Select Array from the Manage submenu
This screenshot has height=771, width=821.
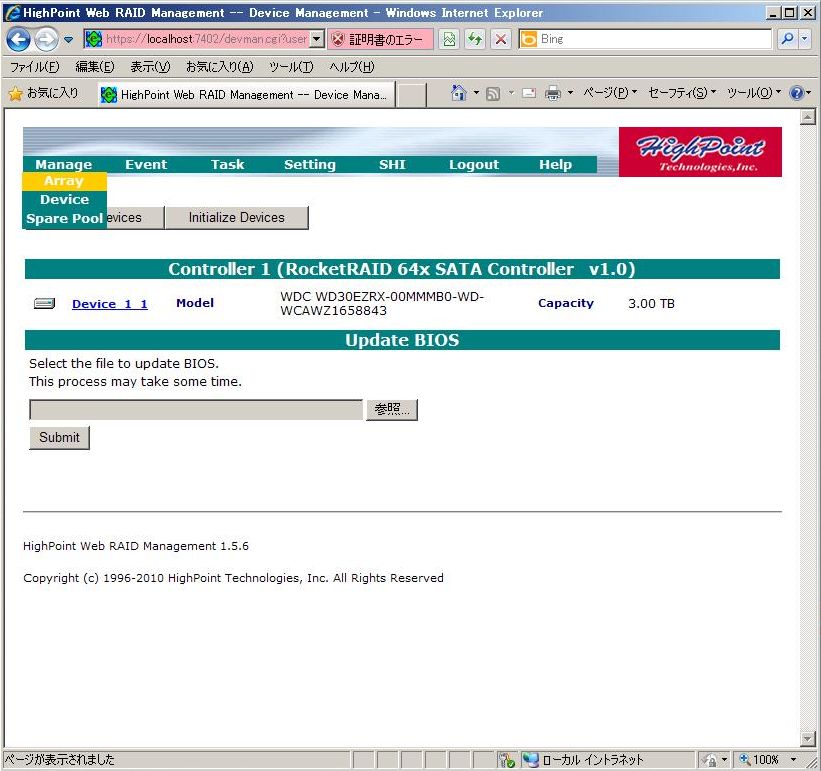pyautogui.click(x=64, y=181)
